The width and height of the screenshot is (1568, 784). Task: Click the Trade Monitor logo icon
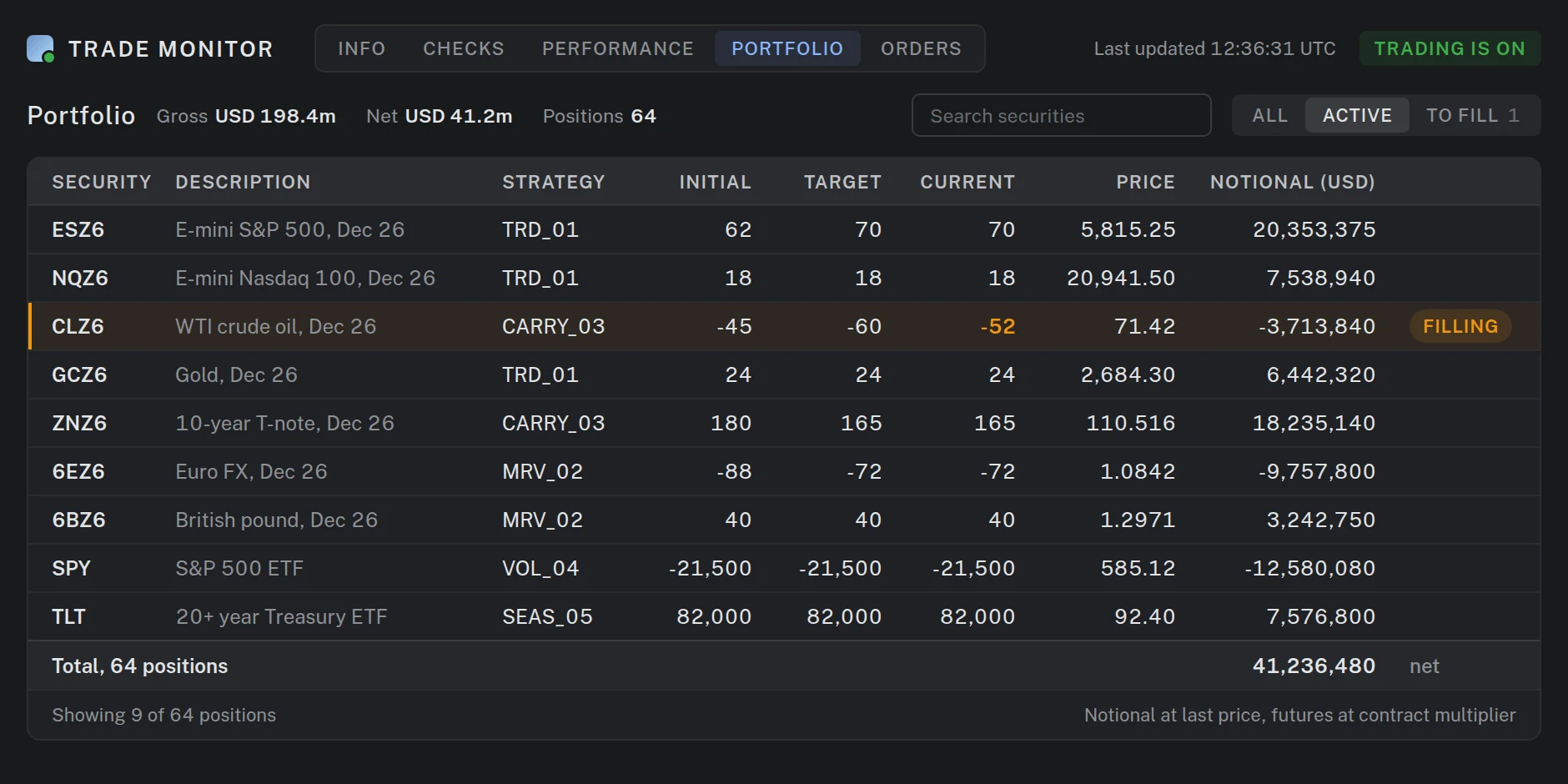[x=40, y=48]
